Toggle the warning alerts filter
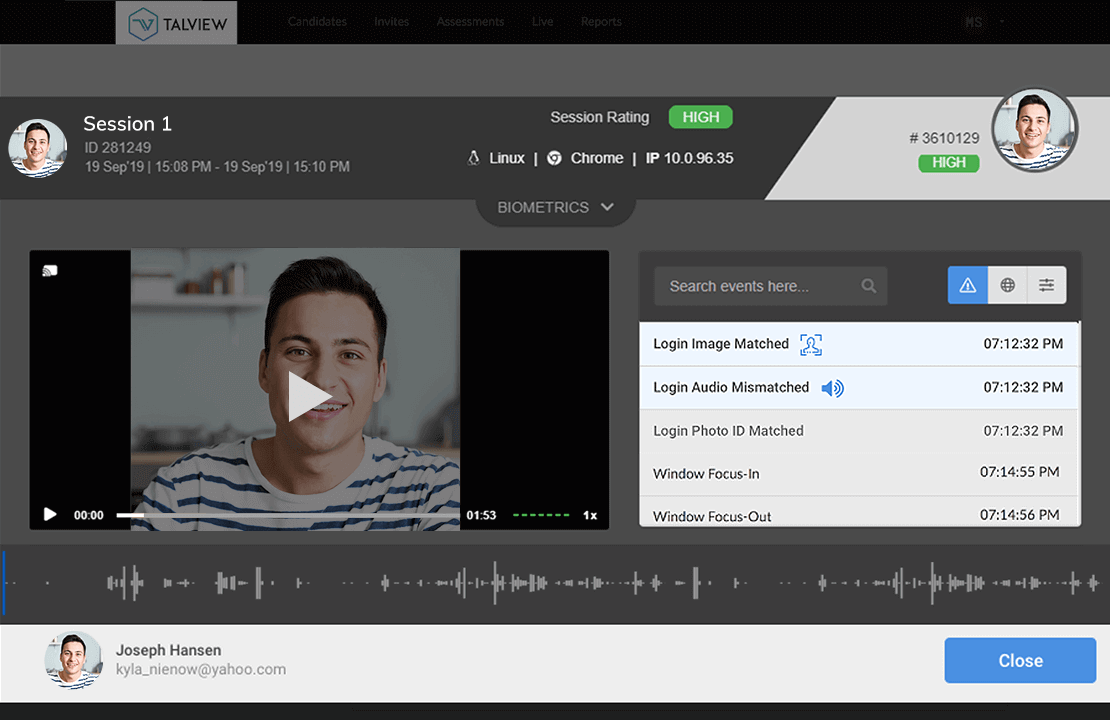Image resolution: width=1110 pixels, height=720 pixels. click(x=967, y=286)
